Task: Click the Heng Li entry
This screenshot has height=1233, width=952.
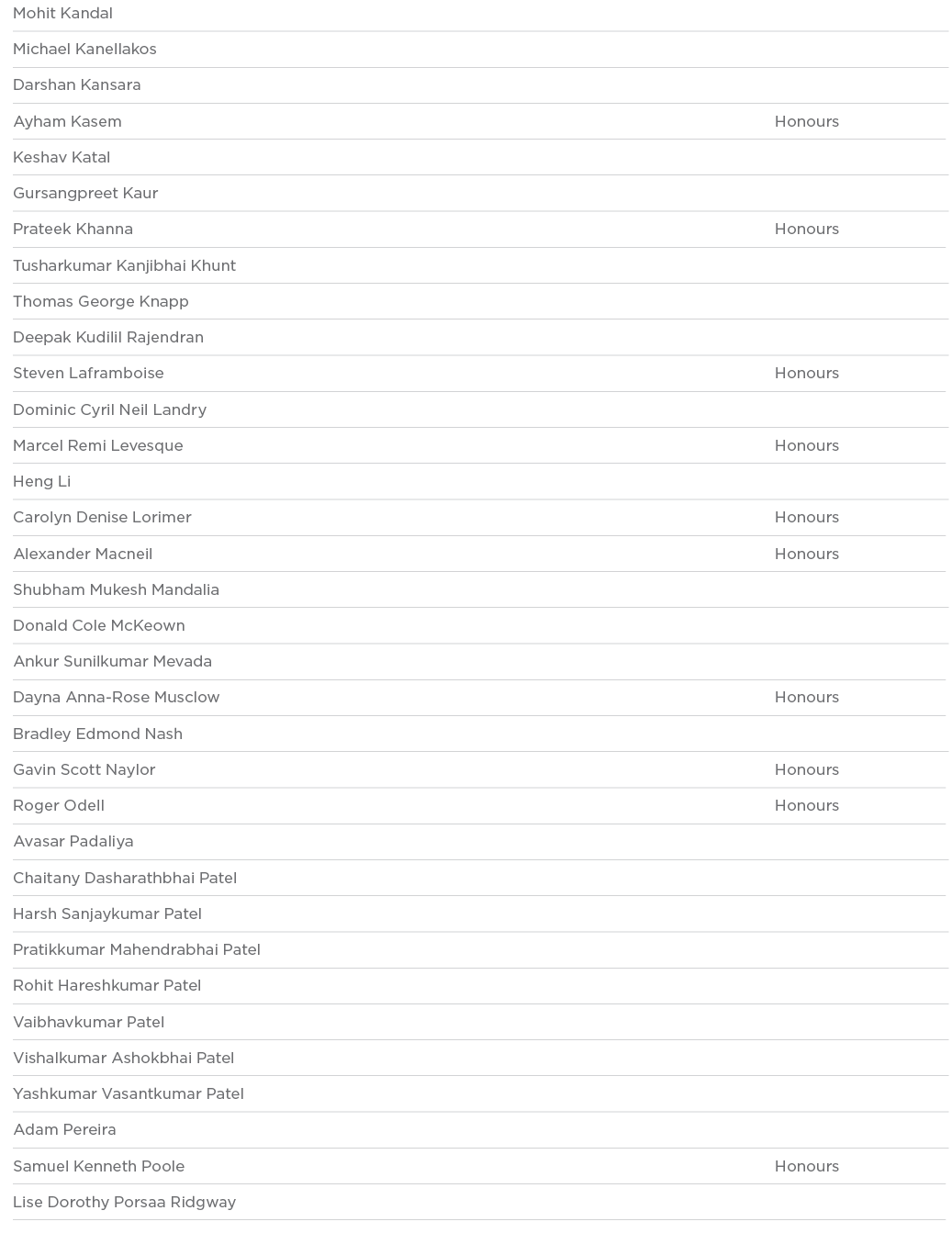Action: 41,482
